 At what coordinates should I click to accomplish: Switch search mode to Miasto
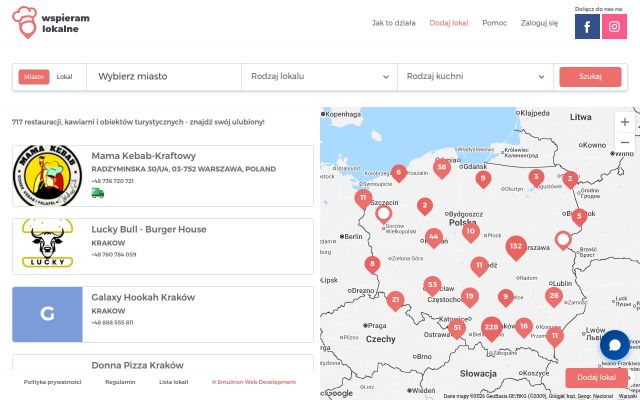coord(34,77)
